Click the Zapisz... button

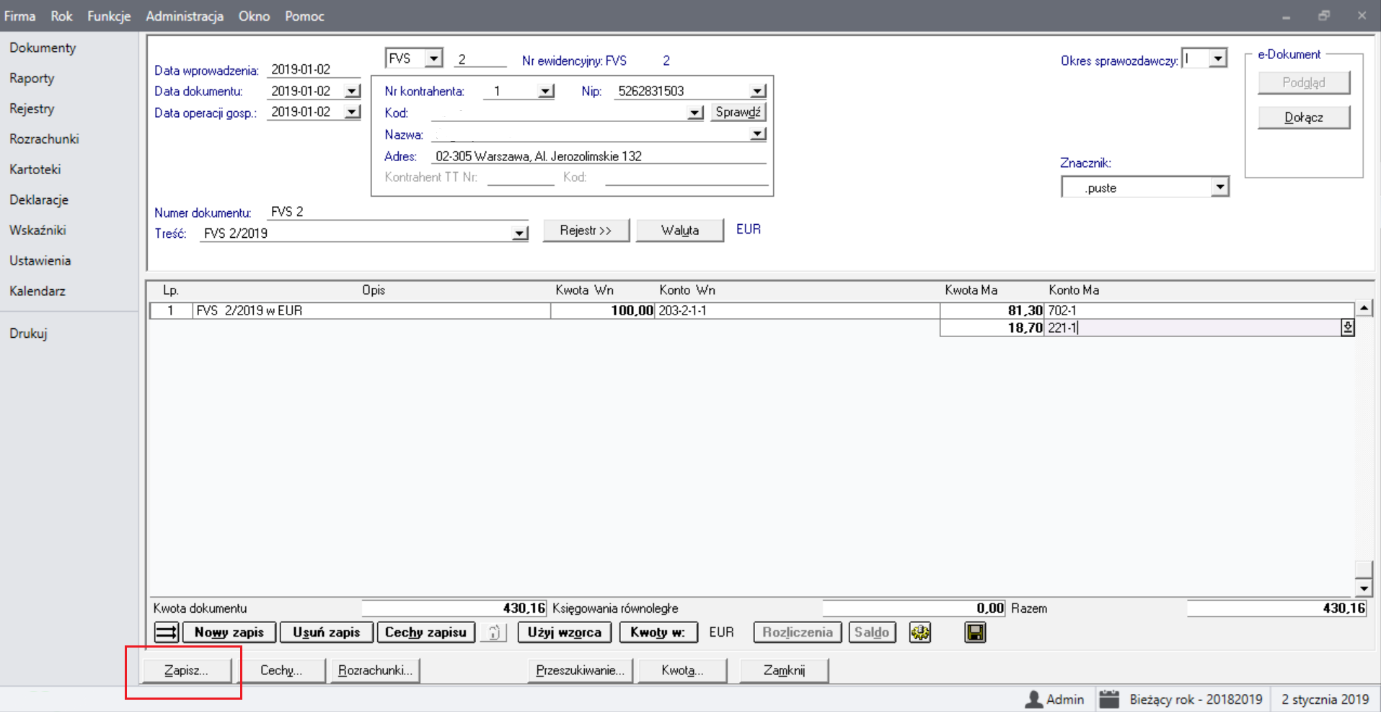(186, 671)
